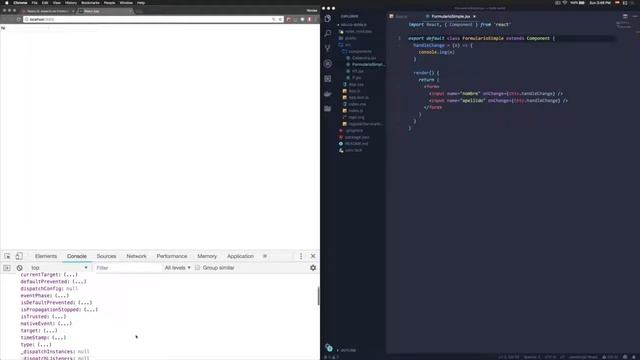Switch to the Performance tab
Viewport: 640px width, 360px height.
click(172, 256)
